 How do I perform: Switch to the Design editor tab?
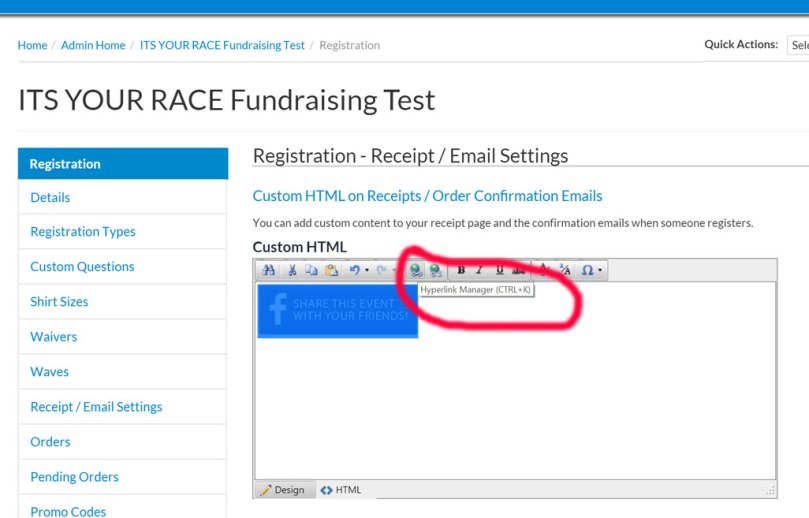point(283,490)
